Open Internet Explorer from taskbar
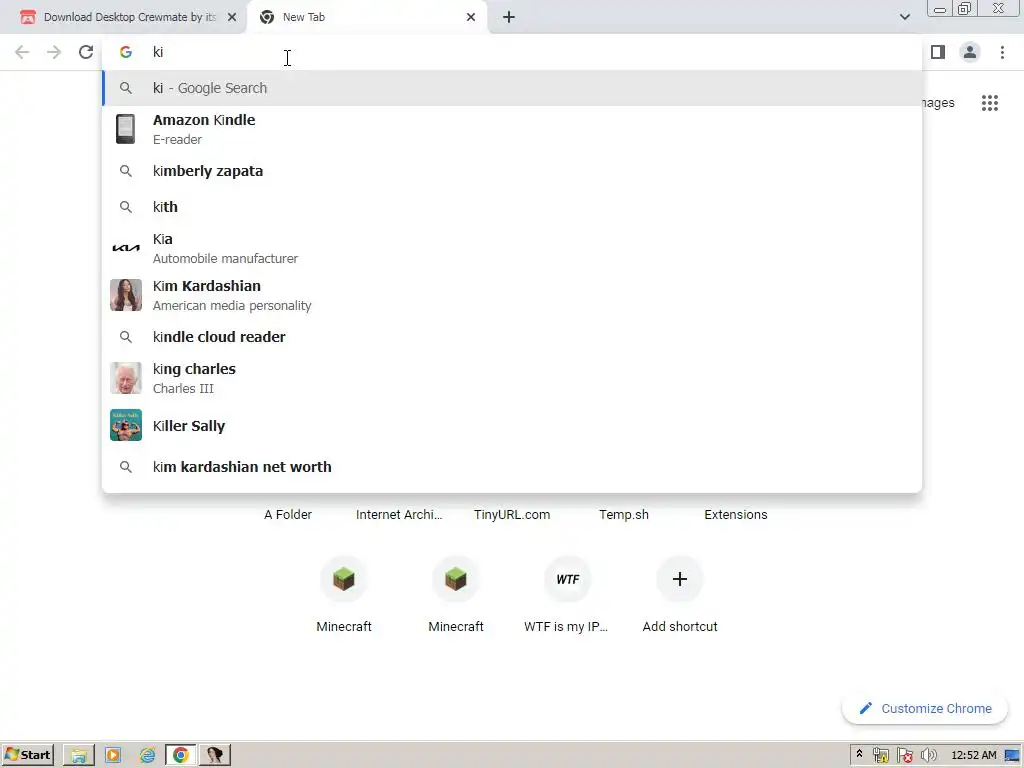Screen dimensions: 1024x768 coord(147,756)
